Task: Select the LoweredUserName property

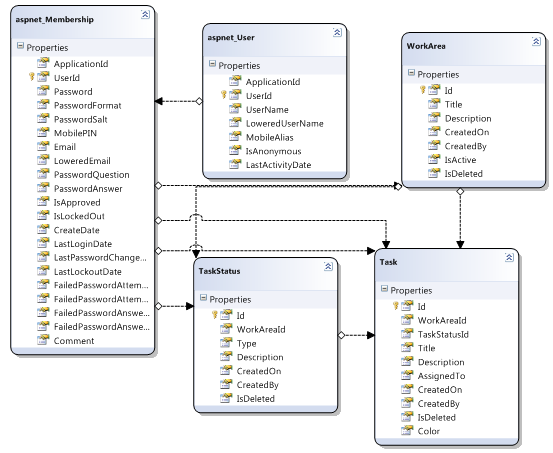Action: pos(285,124)
